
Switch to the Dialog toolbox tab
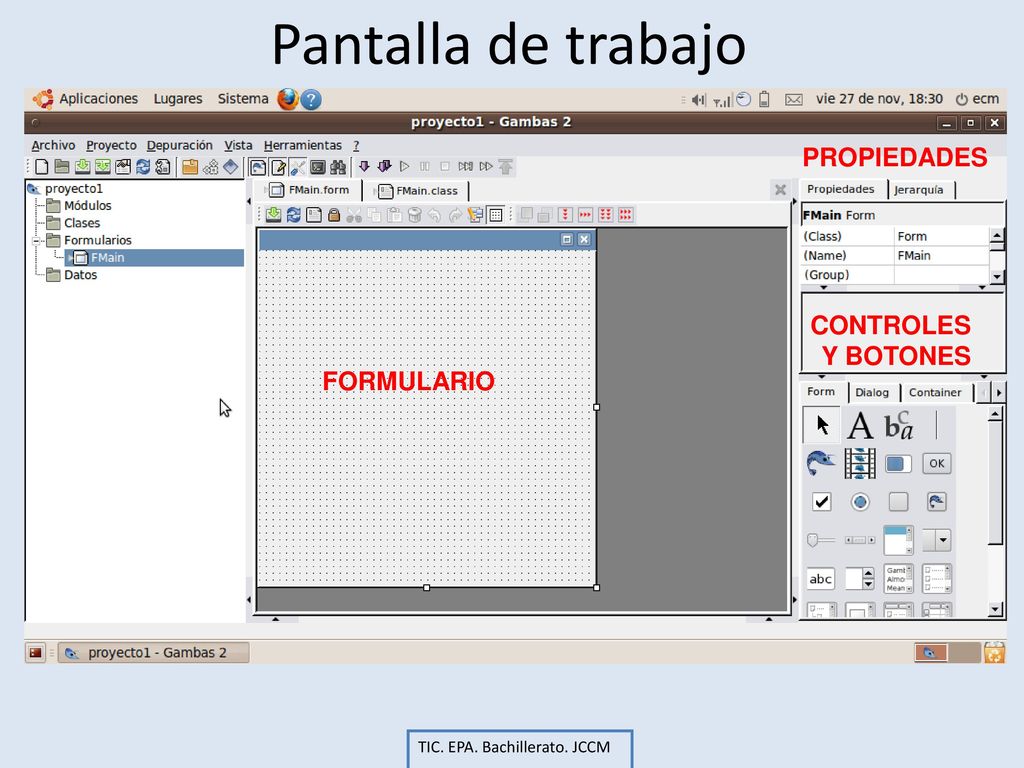click(872, 392)
